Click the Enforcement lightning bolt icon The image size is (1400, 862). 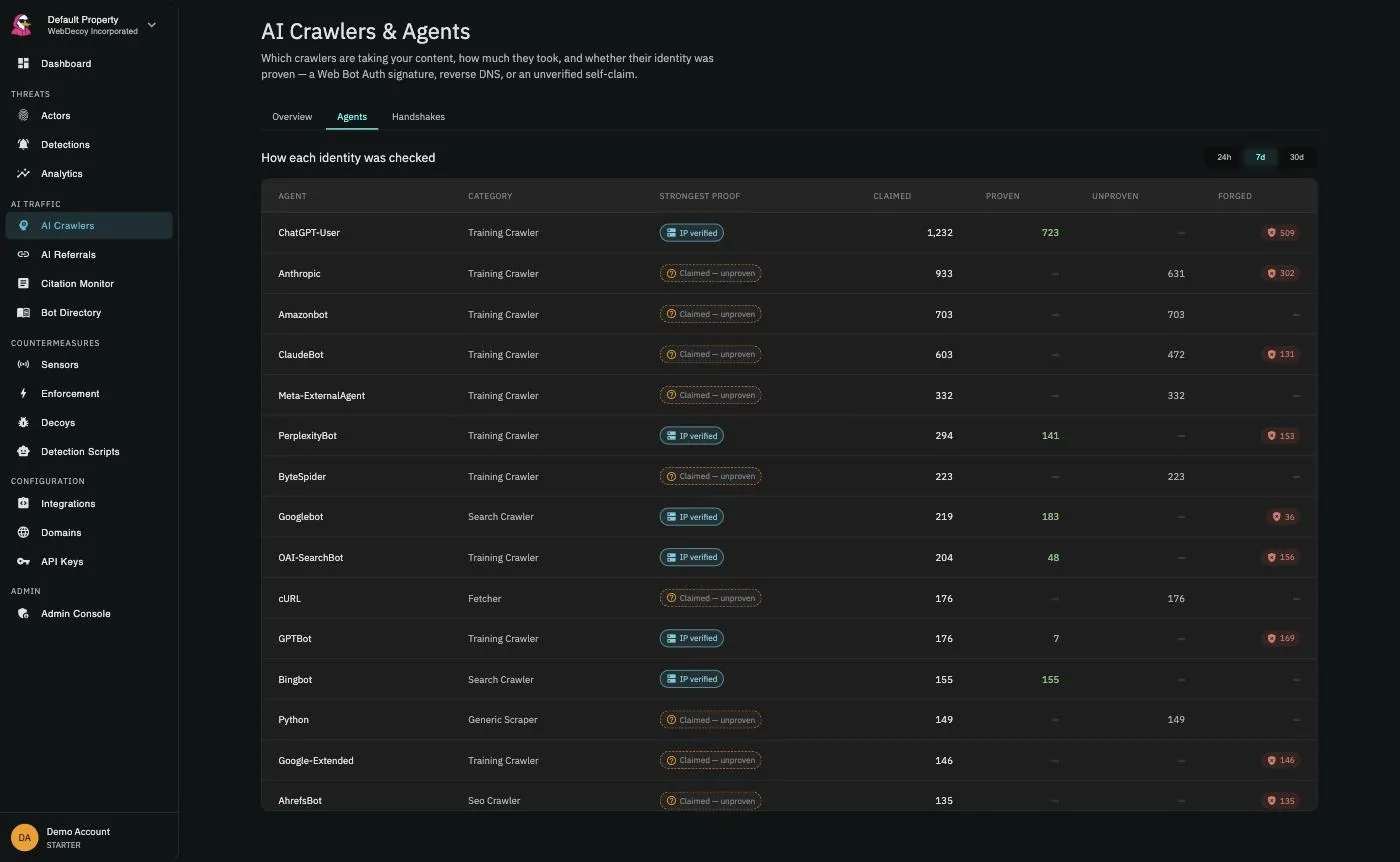(23, 393)
